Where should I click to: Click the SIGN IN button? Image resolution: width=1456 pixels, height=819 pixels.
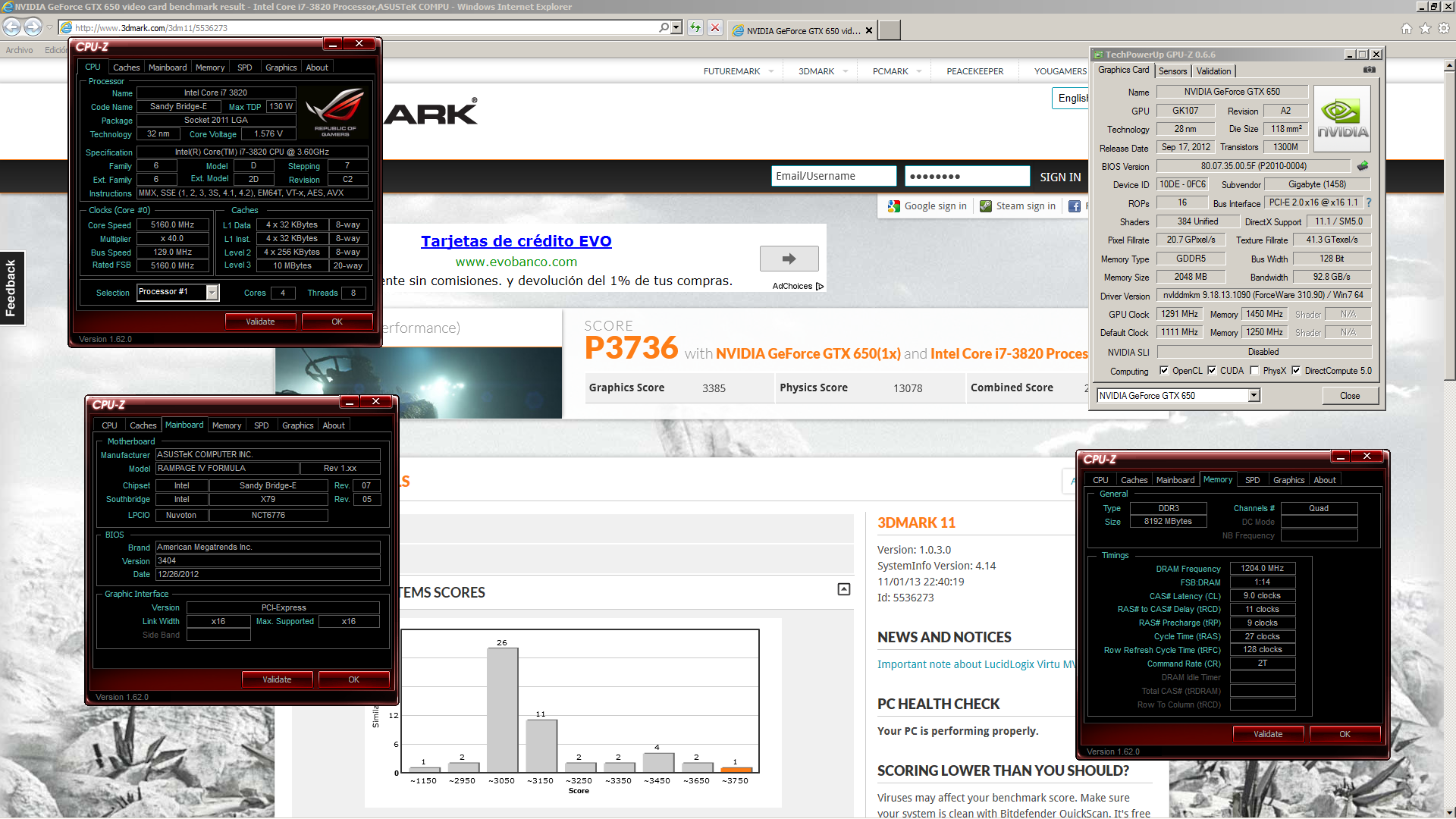[1059, 177]
